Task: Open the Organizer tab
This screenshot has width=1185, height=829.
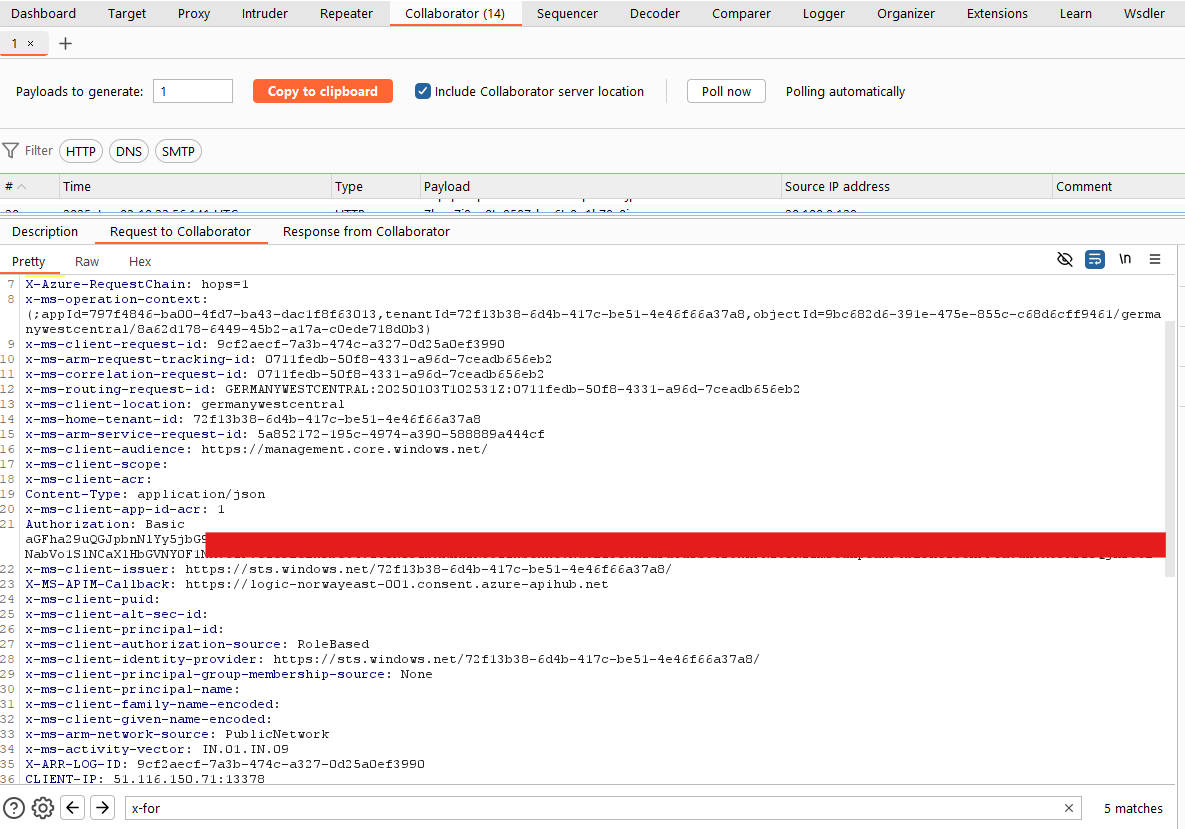Action: coord(905,14)
